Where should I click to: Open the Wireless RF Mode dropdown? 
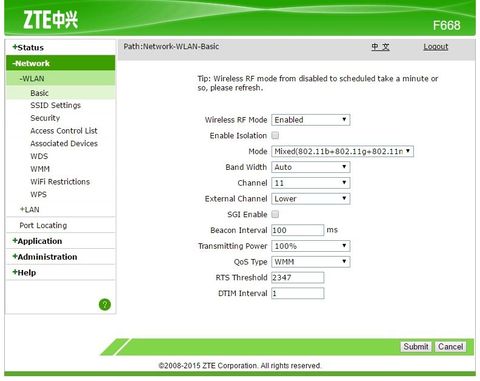[311, 120]
